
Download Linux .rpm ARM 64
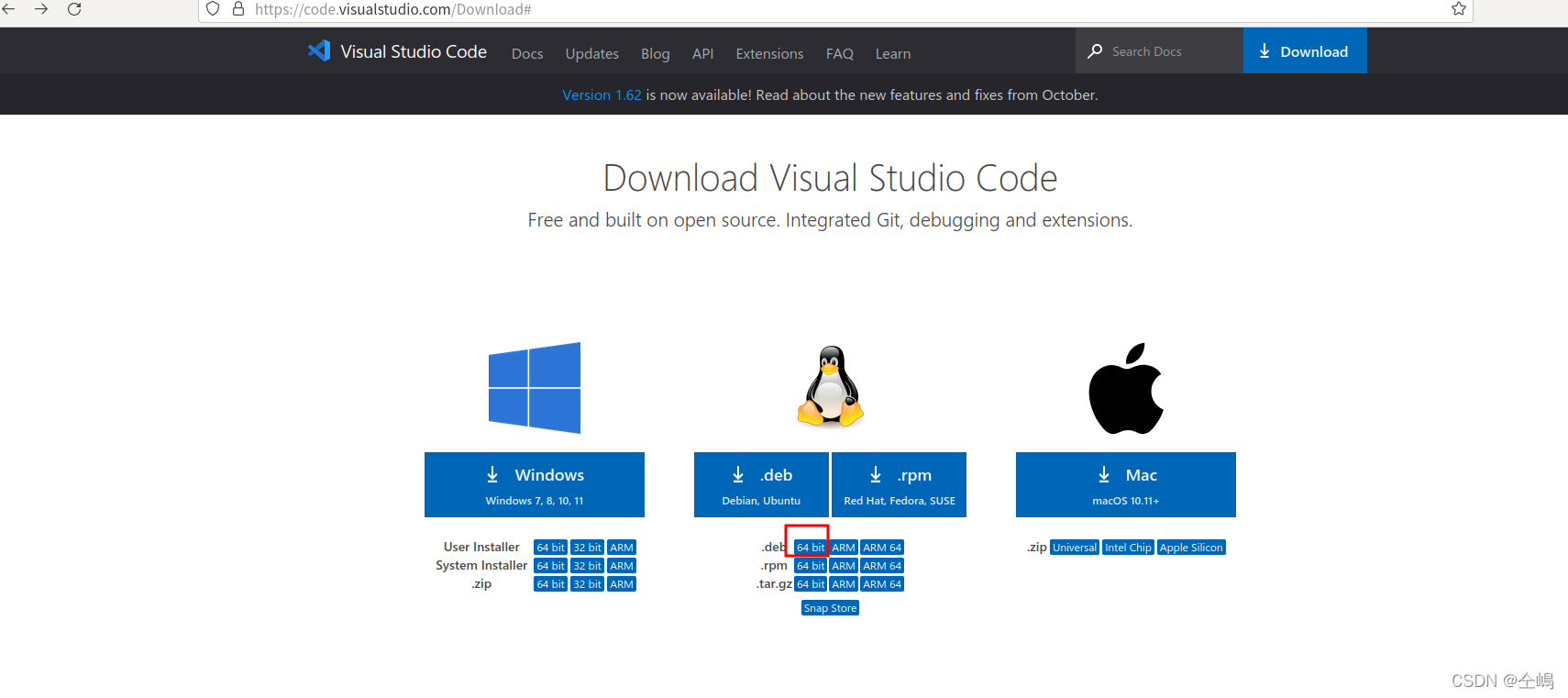(x=882, y=566)
